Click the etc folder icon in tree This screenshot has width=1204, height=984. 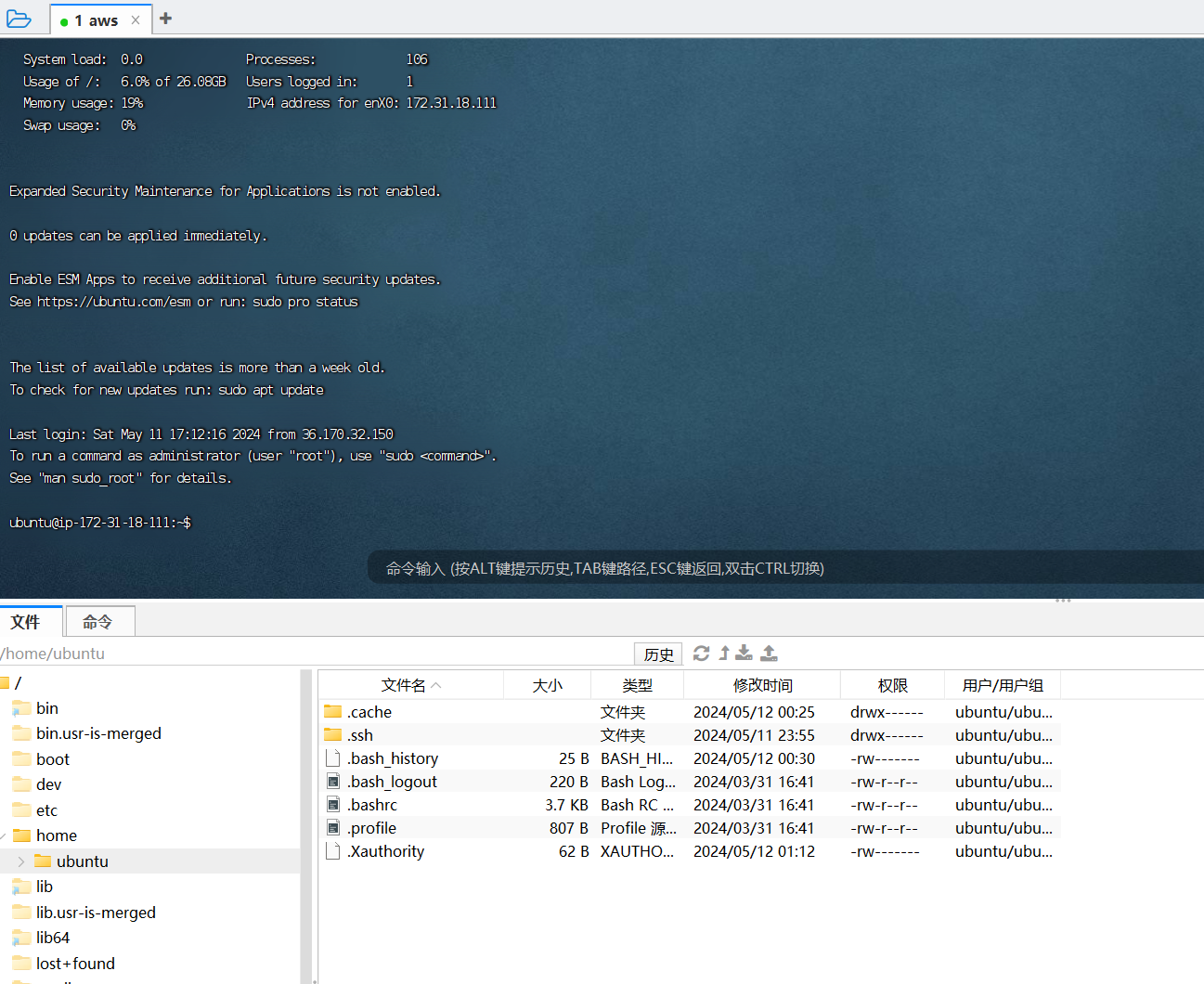pos(21,809)
